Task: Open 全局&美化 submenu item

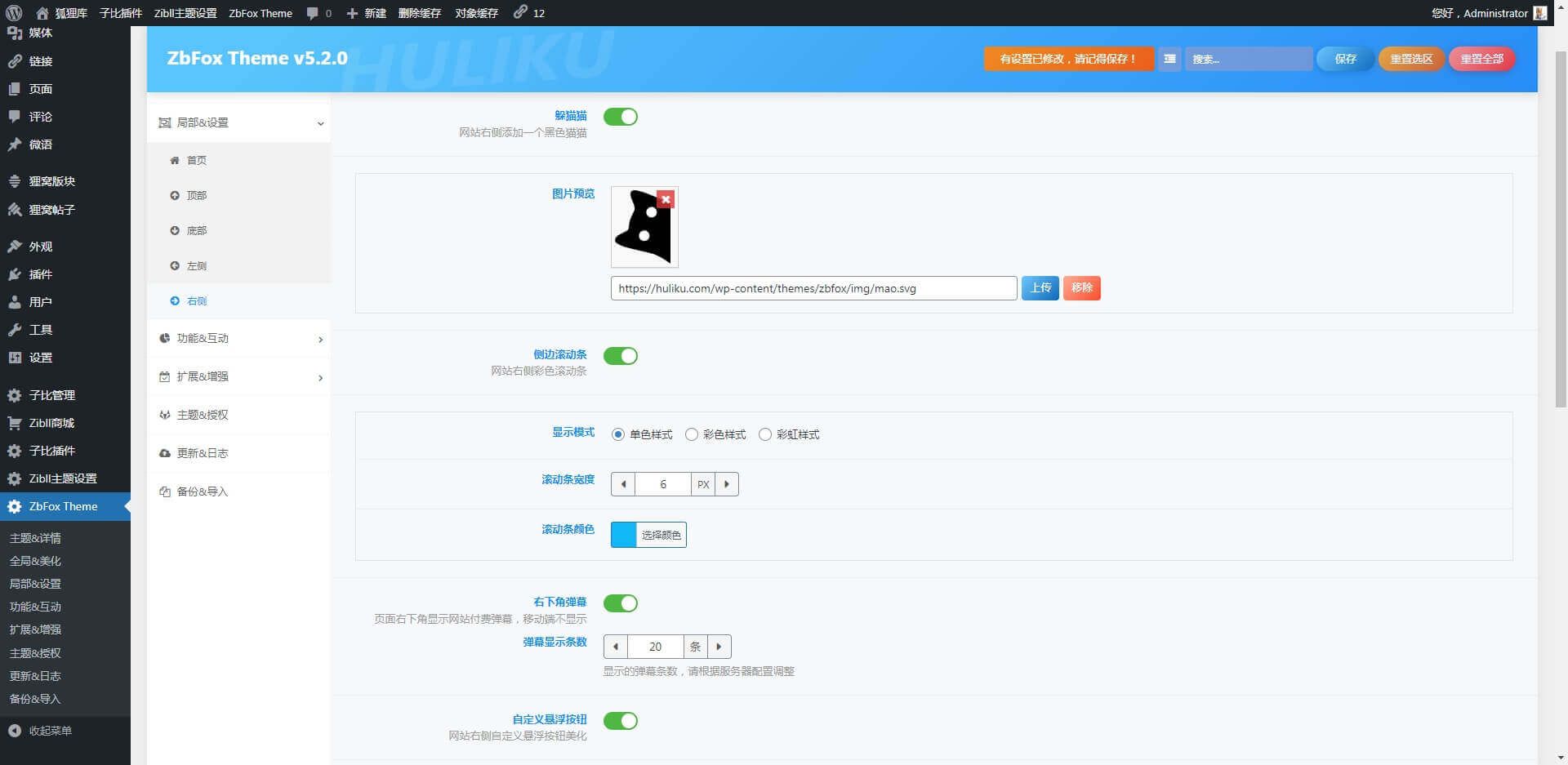Action: click(35, 561)
